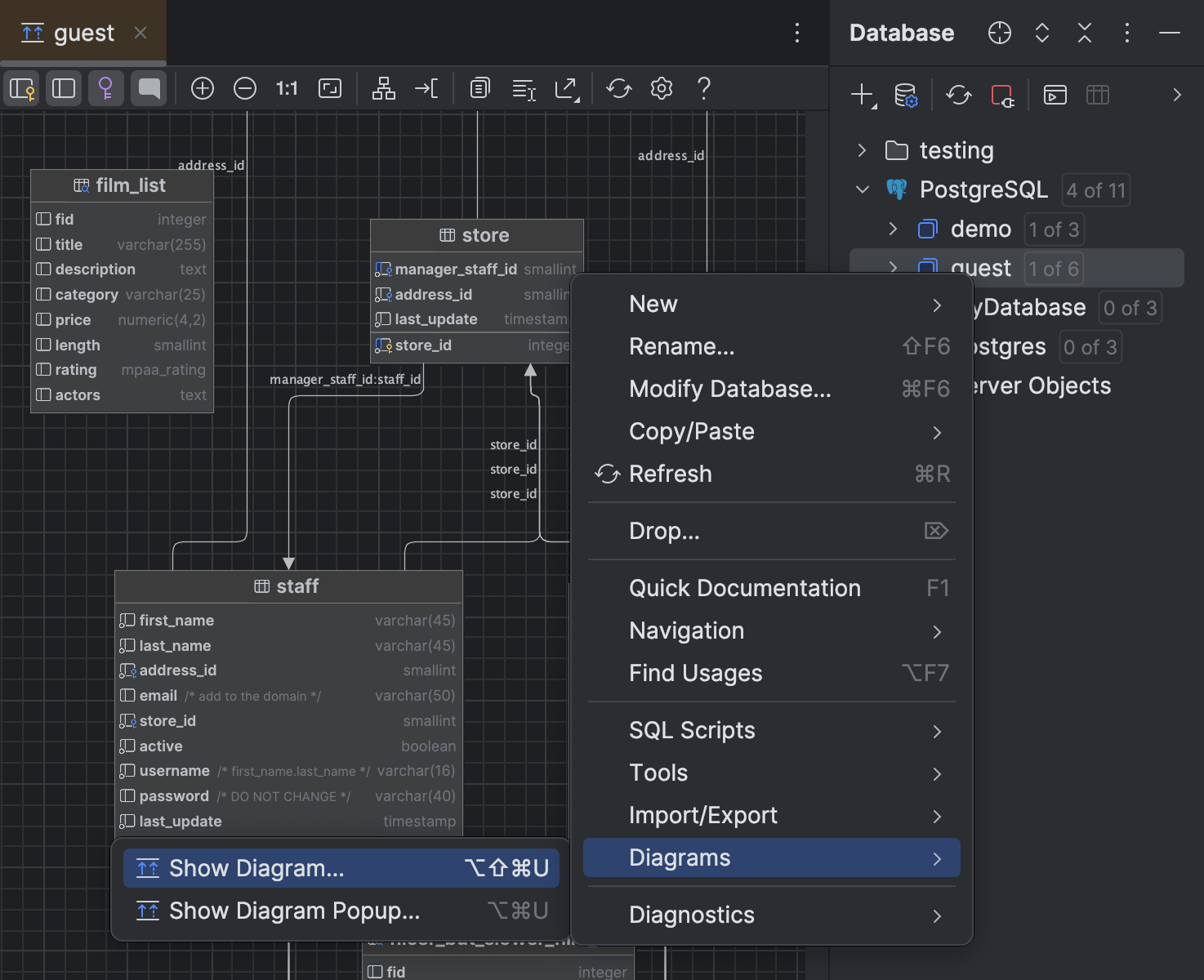Collapse the PostgreSQL data source
Screen dimensions: 1204x980
pyautogui.click(x=862, y=189)
